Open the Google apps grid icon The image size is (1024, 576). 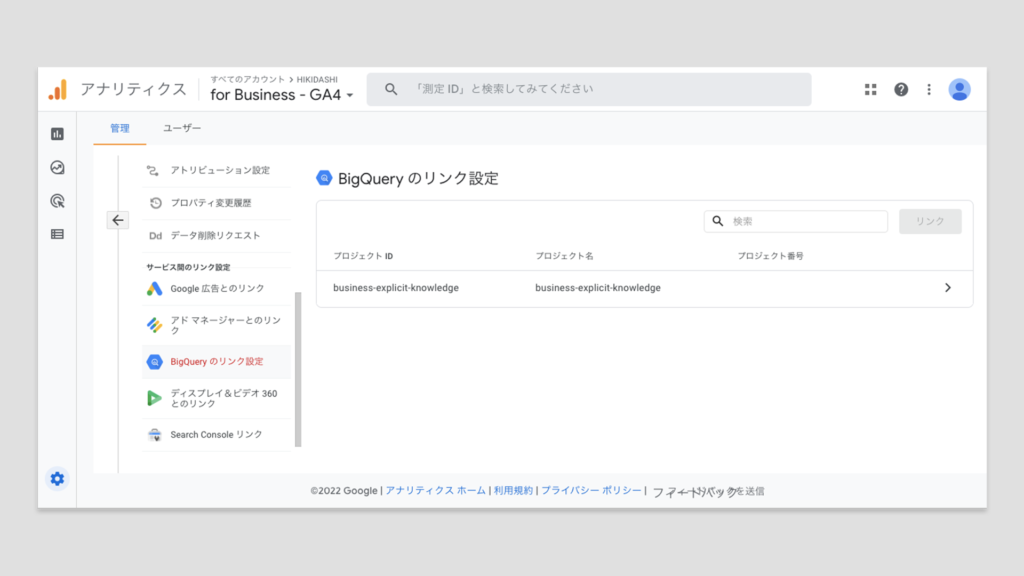tap(870, 90)
